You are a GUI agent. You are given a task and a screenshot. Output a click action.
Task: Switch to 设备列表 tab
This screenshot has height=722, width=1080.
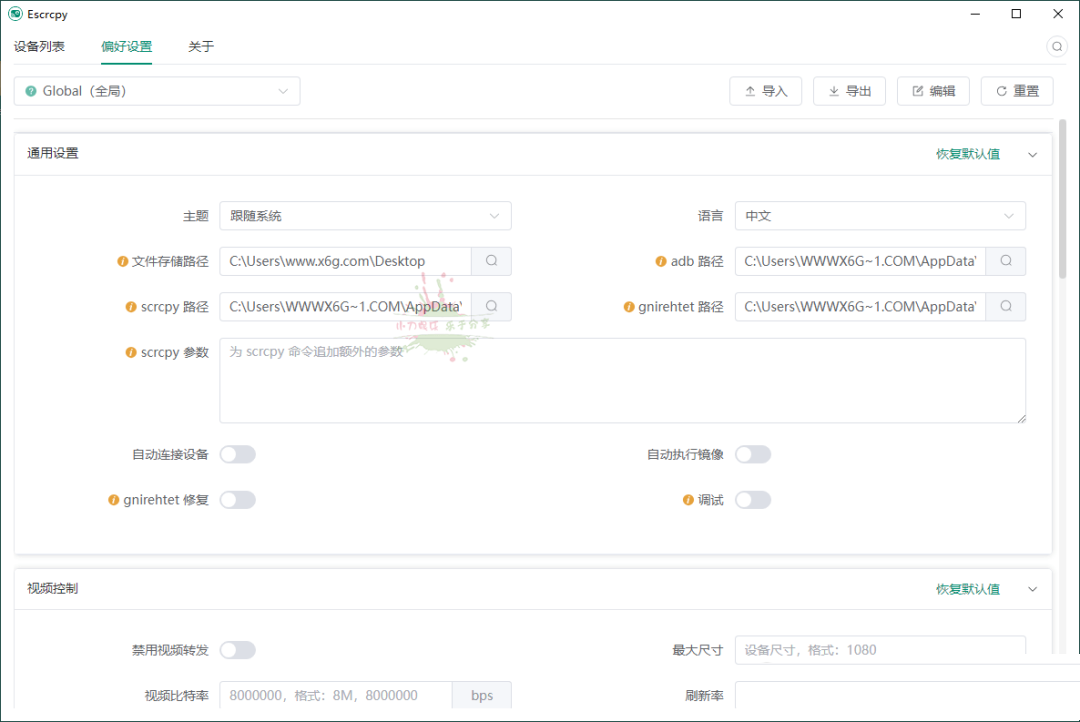coord(39,47)
